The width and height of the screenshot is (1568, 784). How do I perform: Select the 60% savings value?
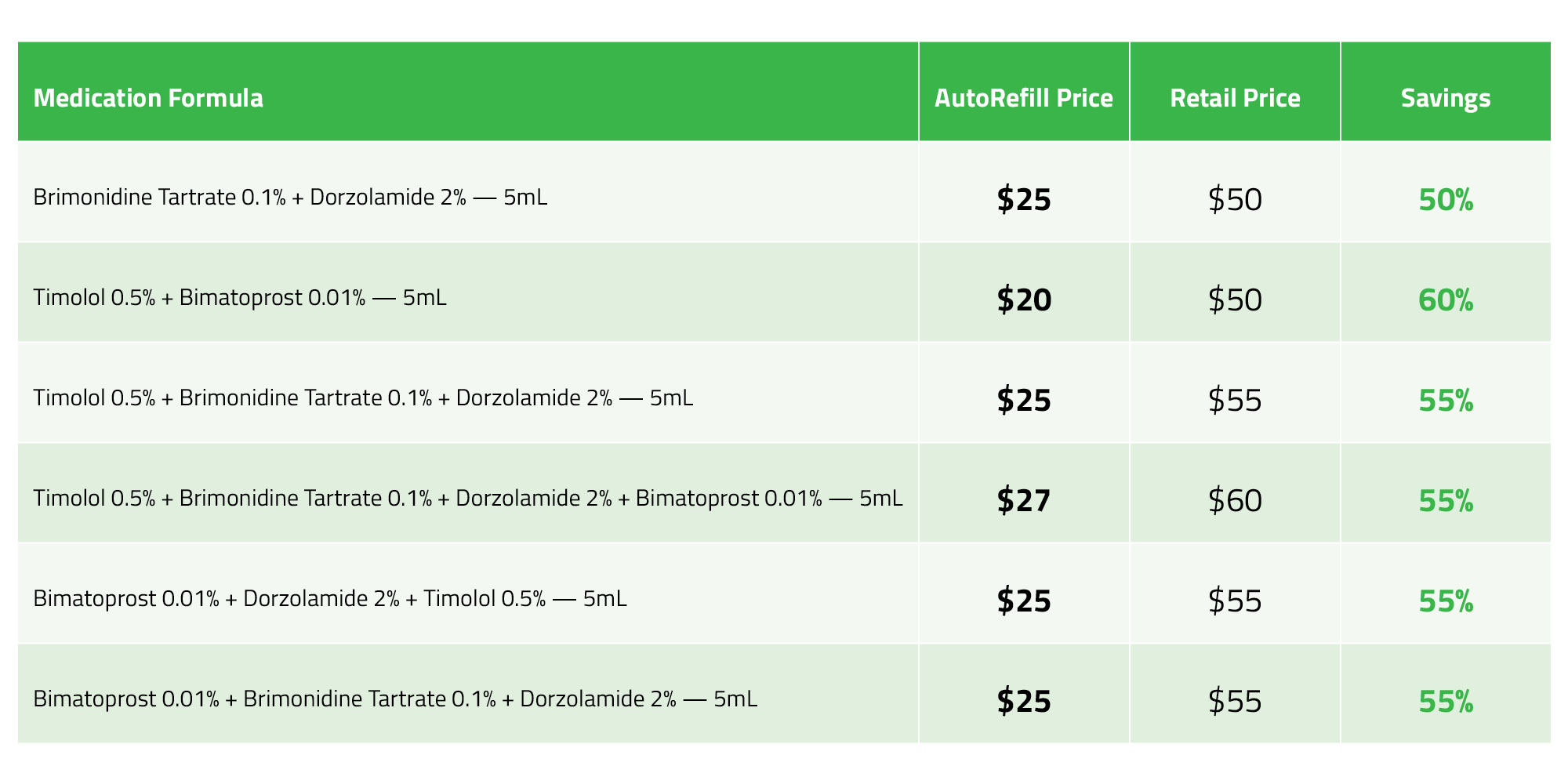1446,300
